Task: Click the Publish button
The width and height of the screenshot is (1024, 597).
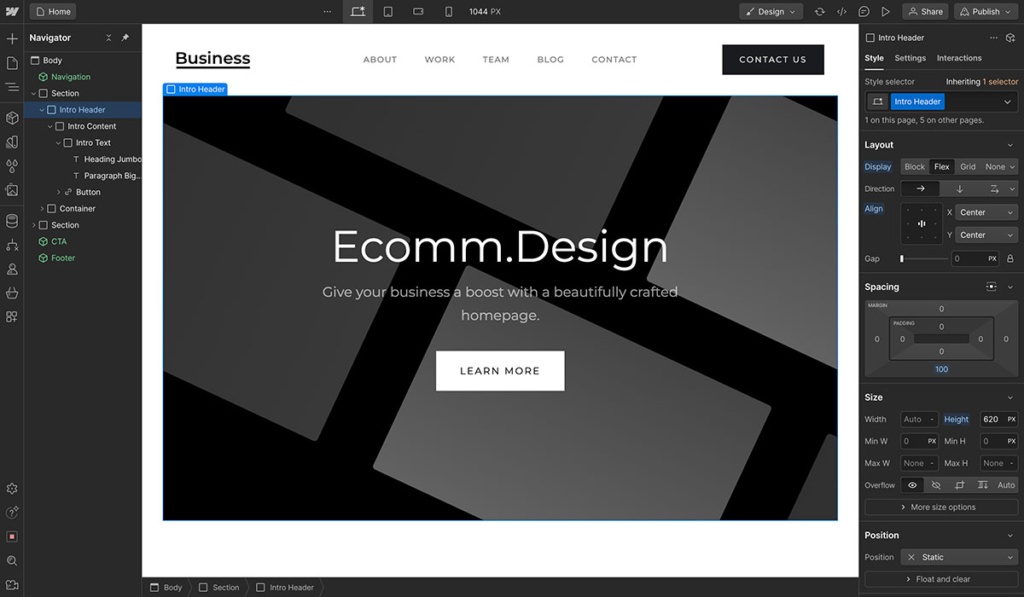Action: [x=984, y=11]
